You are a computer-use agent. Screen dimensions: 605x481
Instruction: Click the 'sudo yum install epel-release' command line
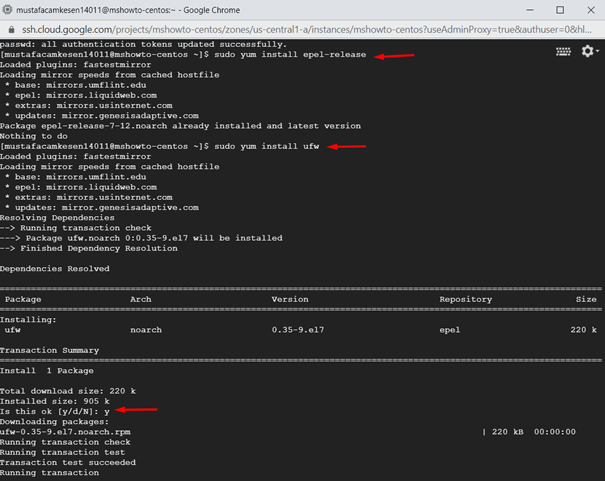183,54
